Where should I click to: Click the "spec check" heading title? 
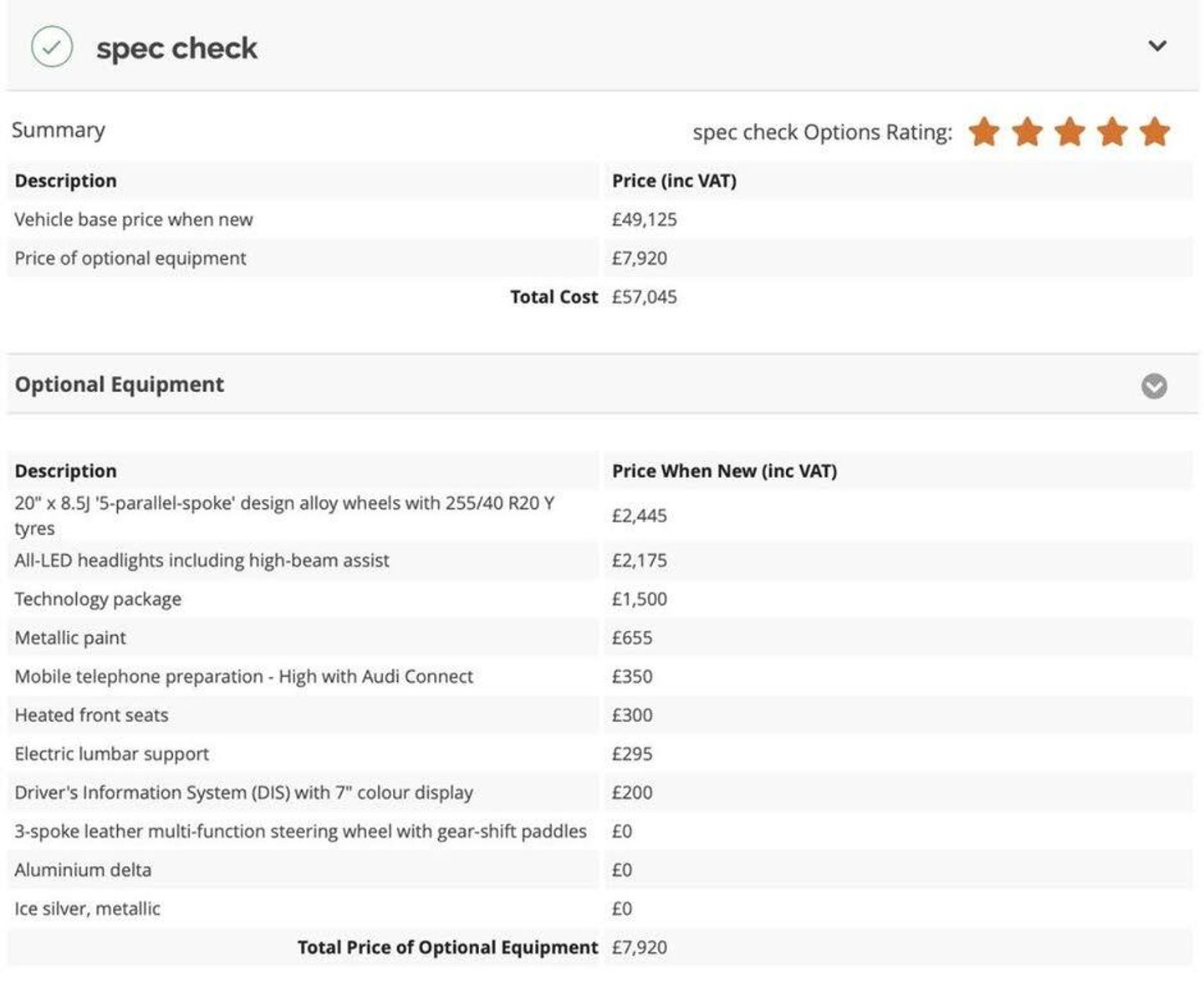(176, 48)
